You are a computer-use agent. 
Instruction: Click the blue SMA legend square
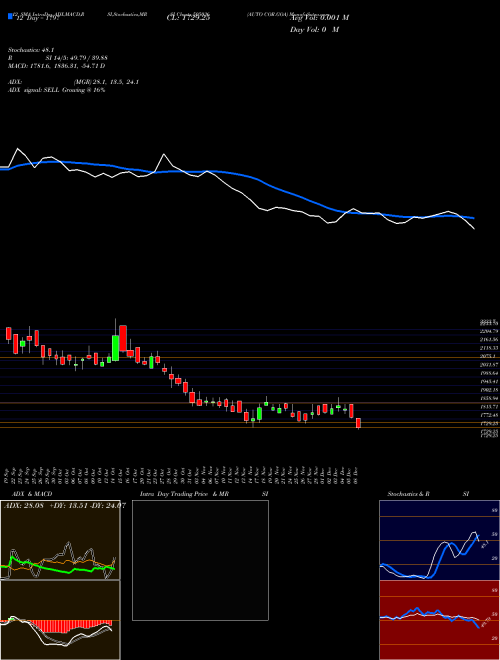click(10, 16)
